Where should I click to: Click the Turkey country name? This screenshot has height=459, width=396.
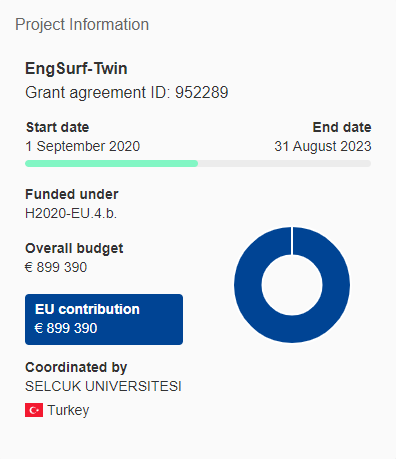pos(68,410)
